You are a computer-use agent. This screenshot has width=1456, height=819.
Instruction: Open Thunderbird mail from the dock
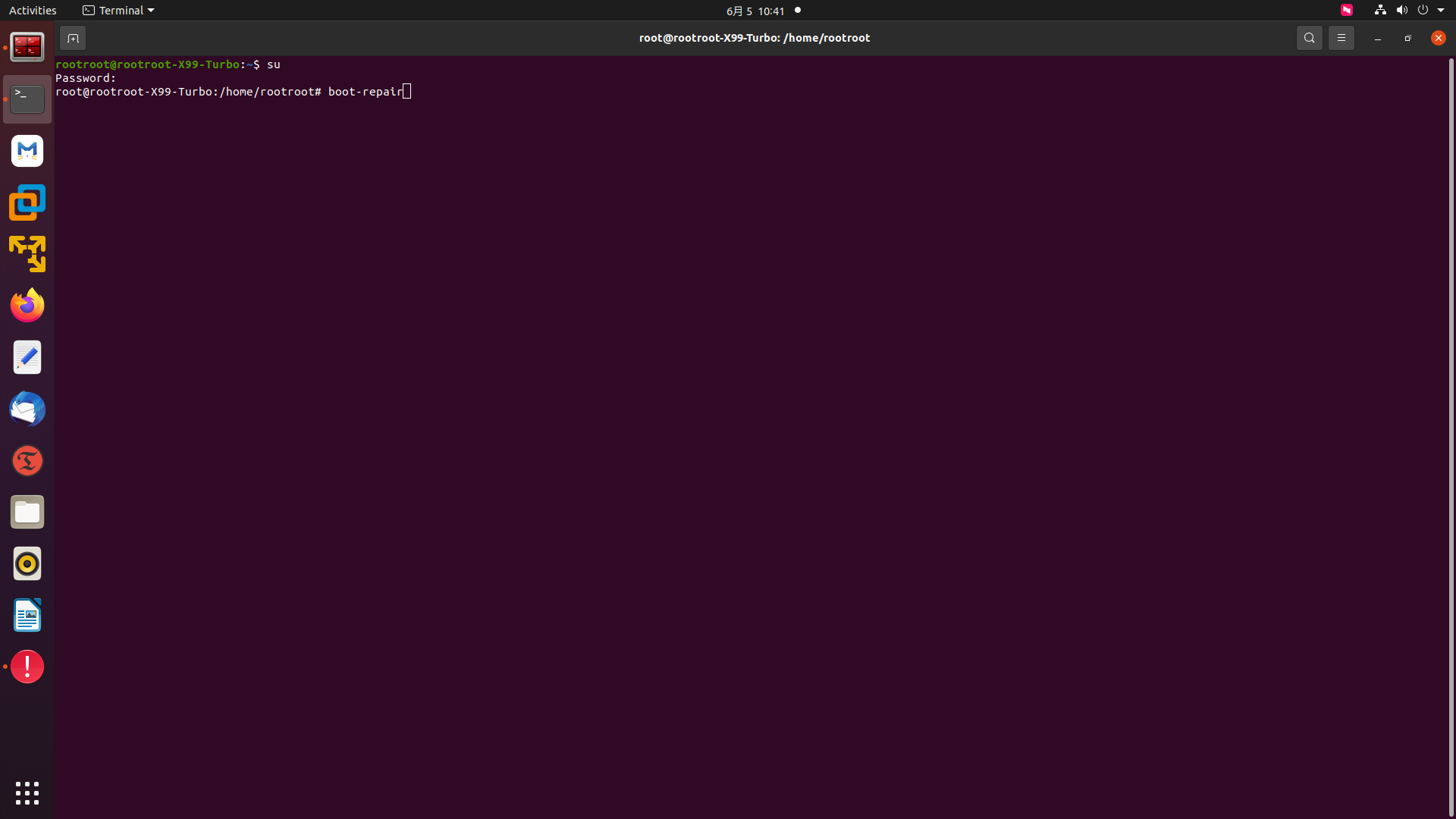click(27, 409)
